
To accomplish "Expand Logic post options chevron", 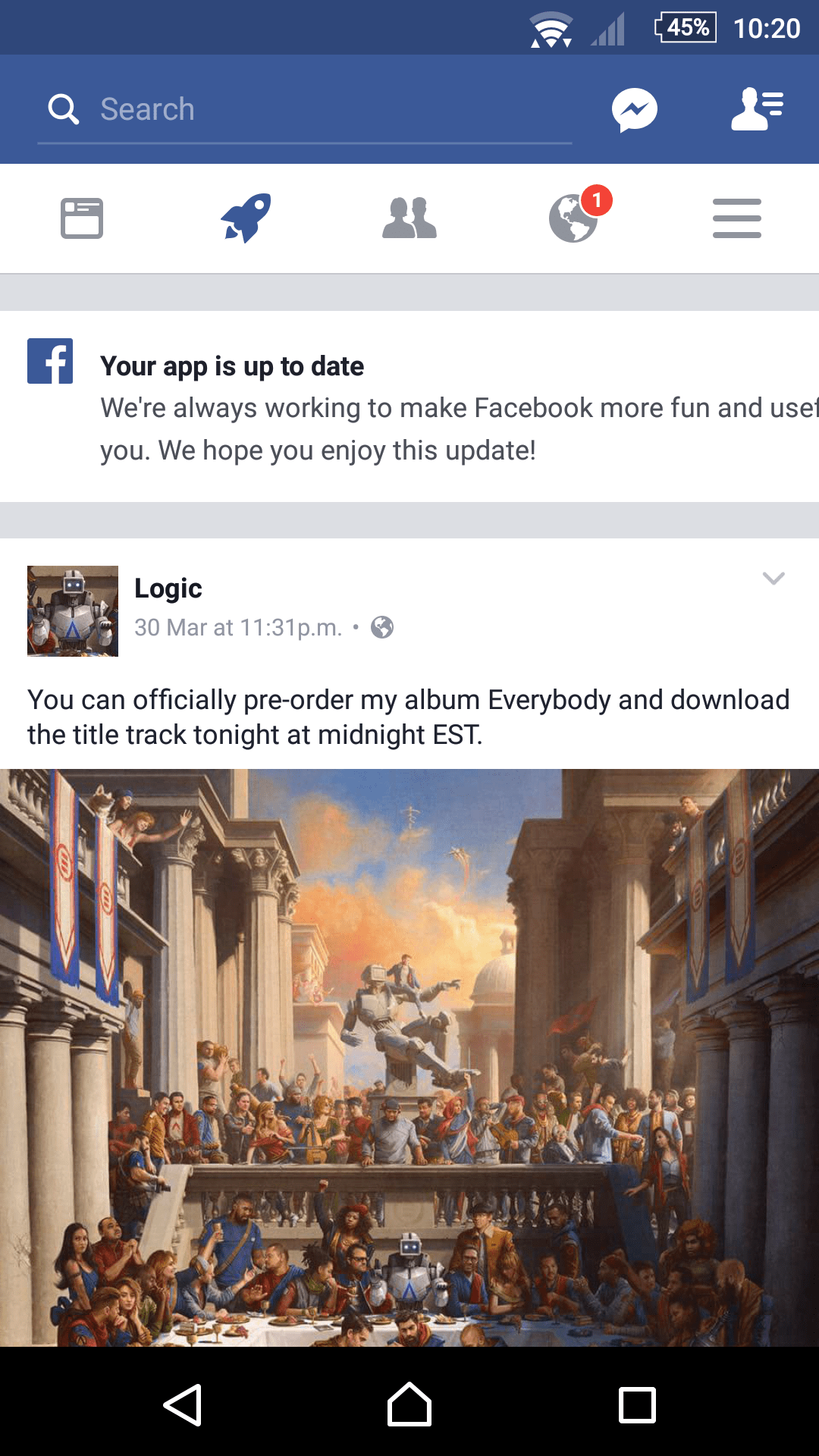I will (x=773, y=579).
